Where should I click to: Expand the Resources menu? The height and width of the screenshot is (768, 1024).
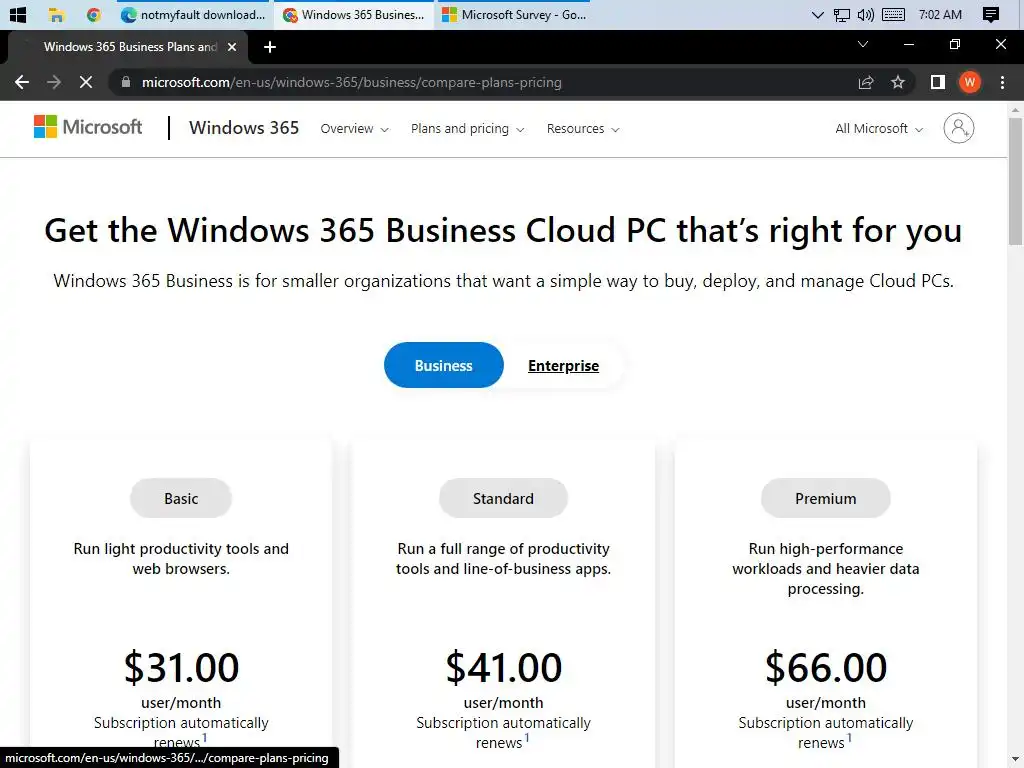click(583, 129)
